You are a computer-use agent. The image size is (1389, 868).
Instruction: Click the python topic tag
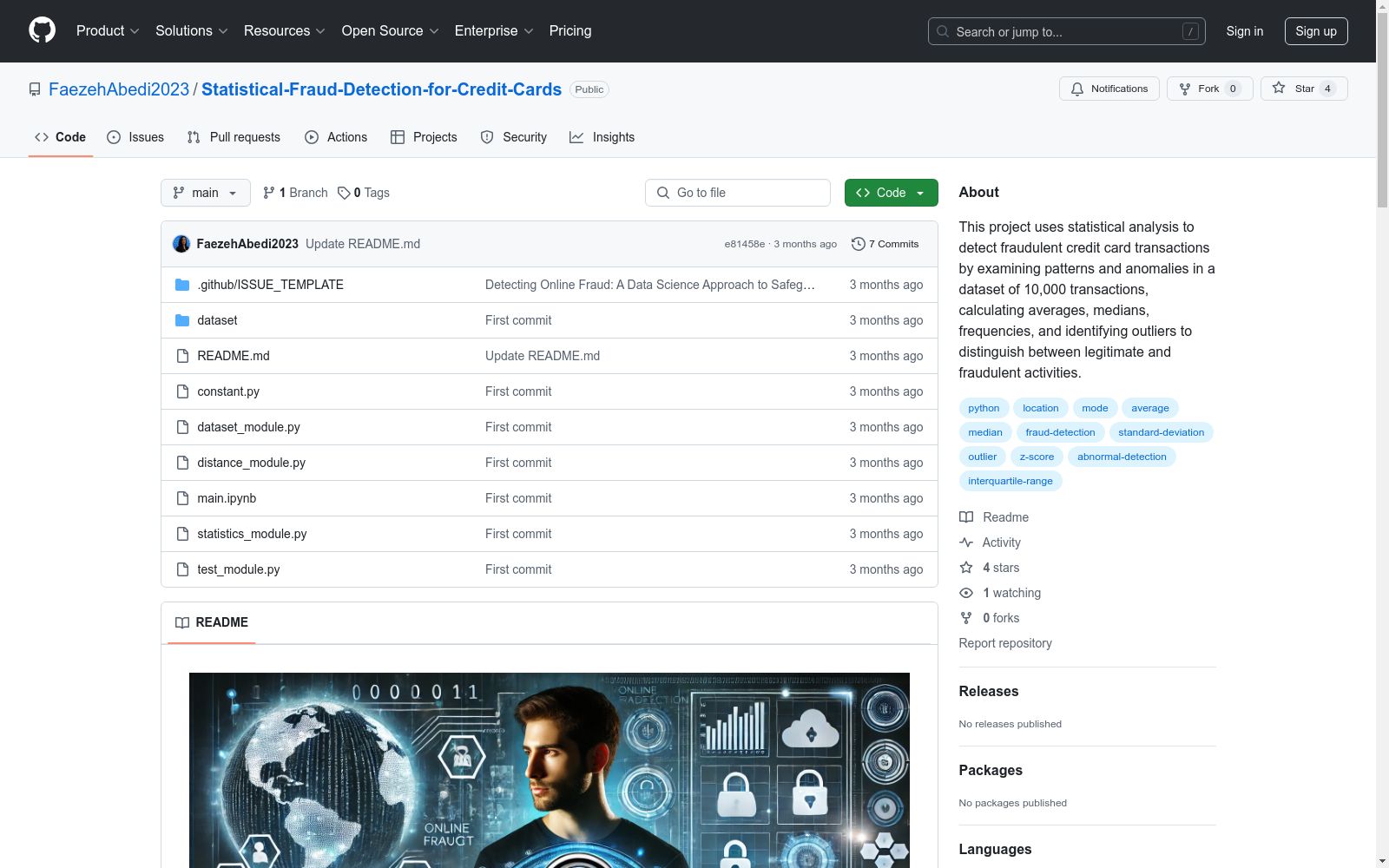pyautogui.click(x=984, y=408)
